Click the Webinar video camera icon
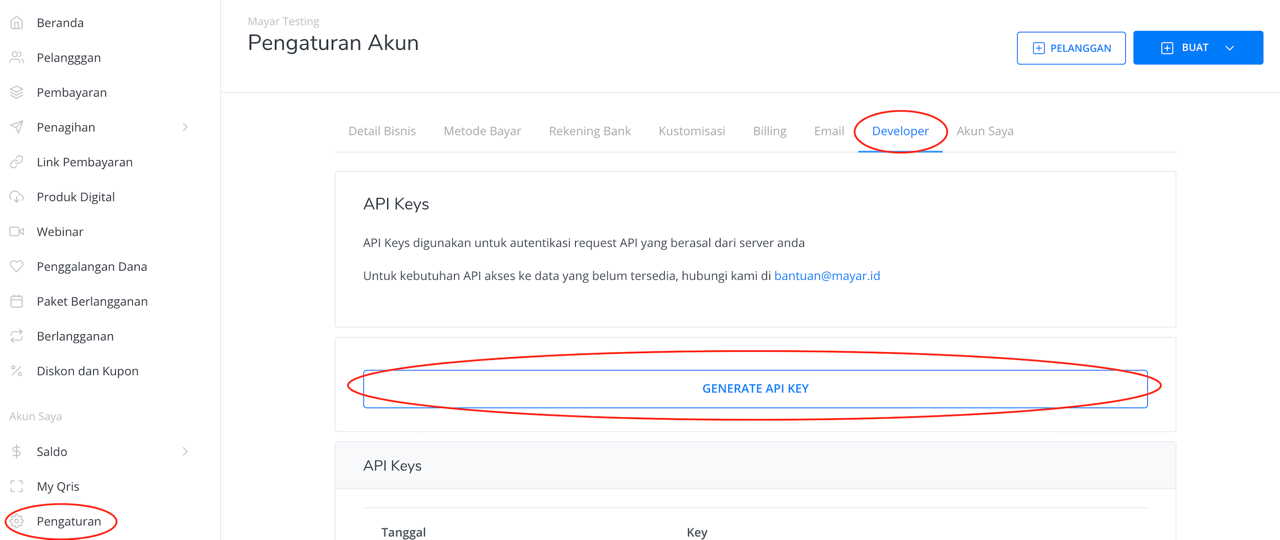 (x=17, y=231)
